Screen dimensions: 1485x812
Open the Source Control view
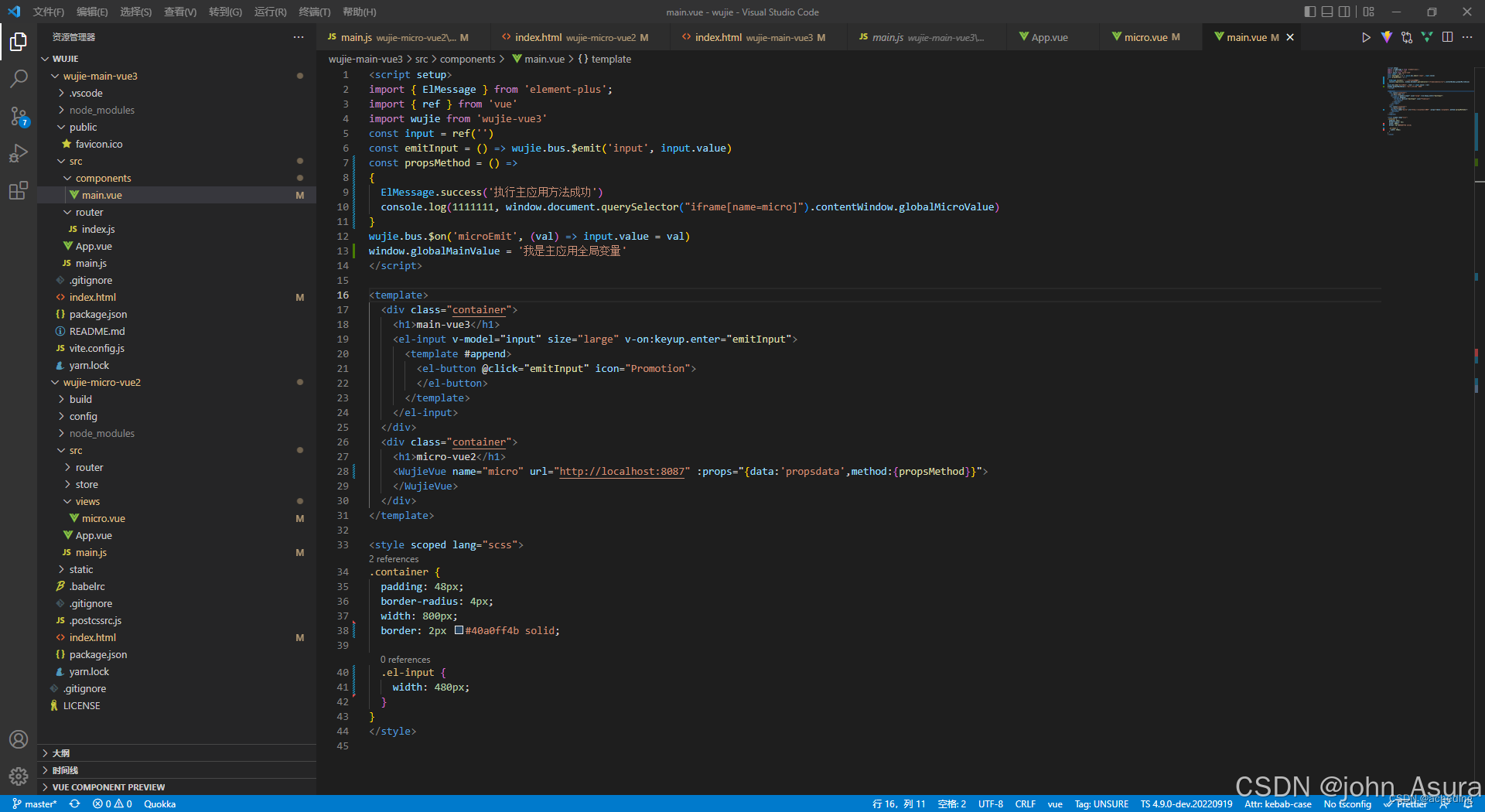point(19,116)
